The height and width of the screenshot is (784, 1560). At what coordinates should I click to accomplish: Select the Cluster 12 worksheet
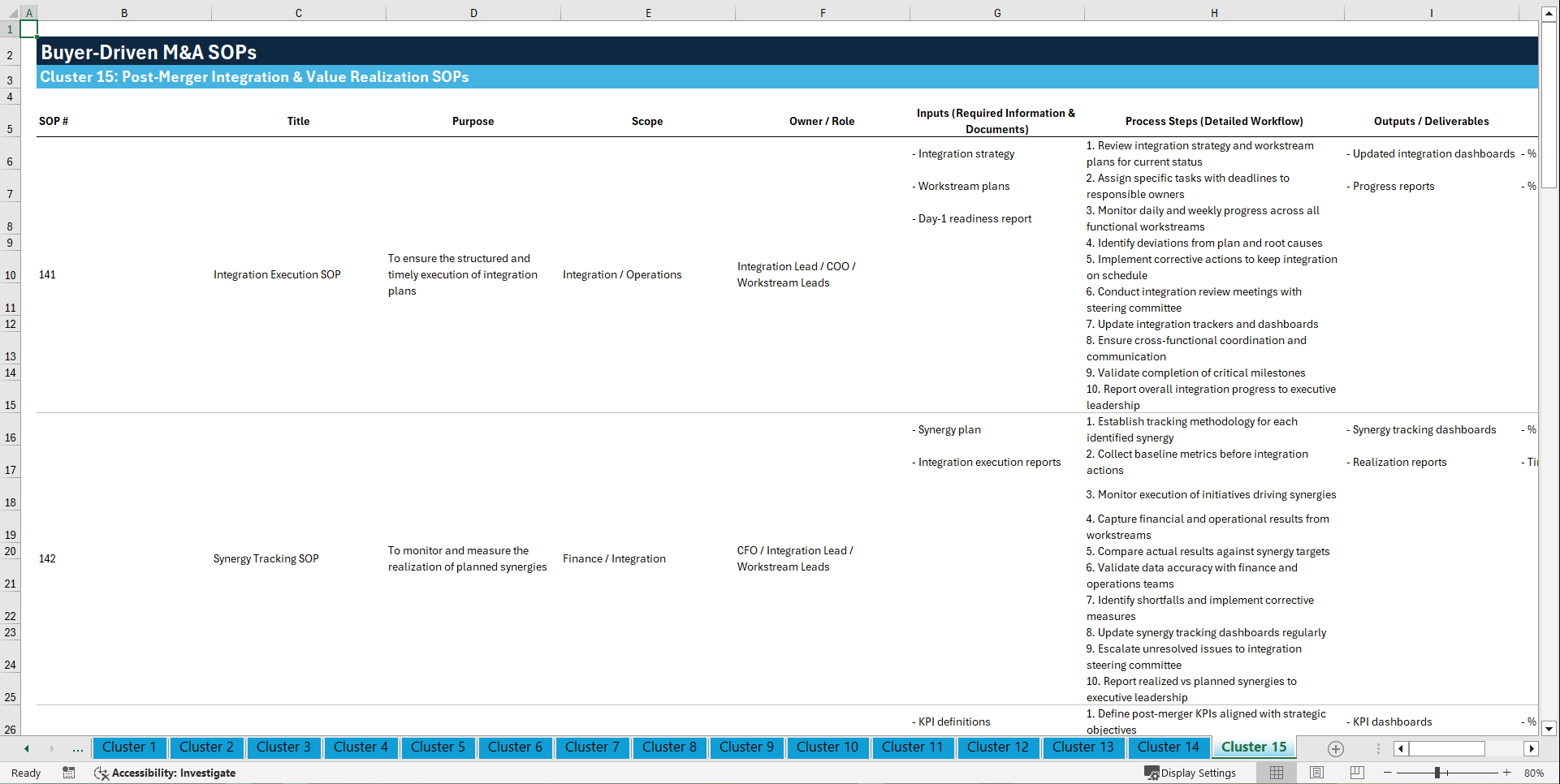tap(998, 747)
